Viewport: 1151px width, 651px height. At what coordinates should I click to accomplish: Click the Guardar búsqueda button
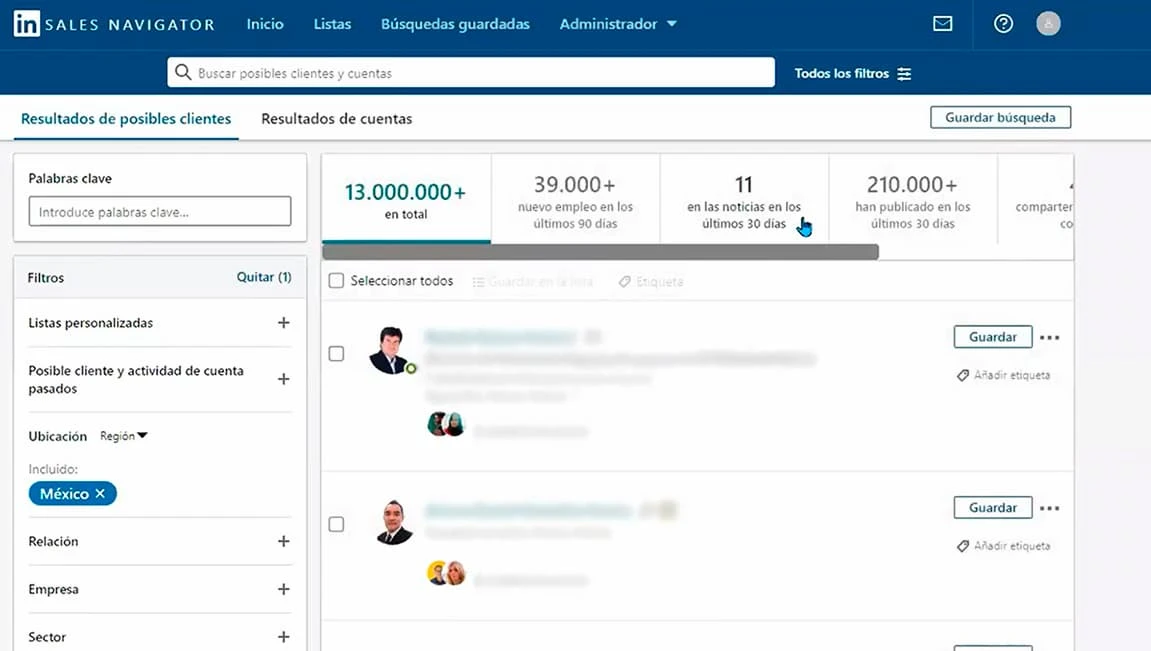click(x=1001, y=117)
